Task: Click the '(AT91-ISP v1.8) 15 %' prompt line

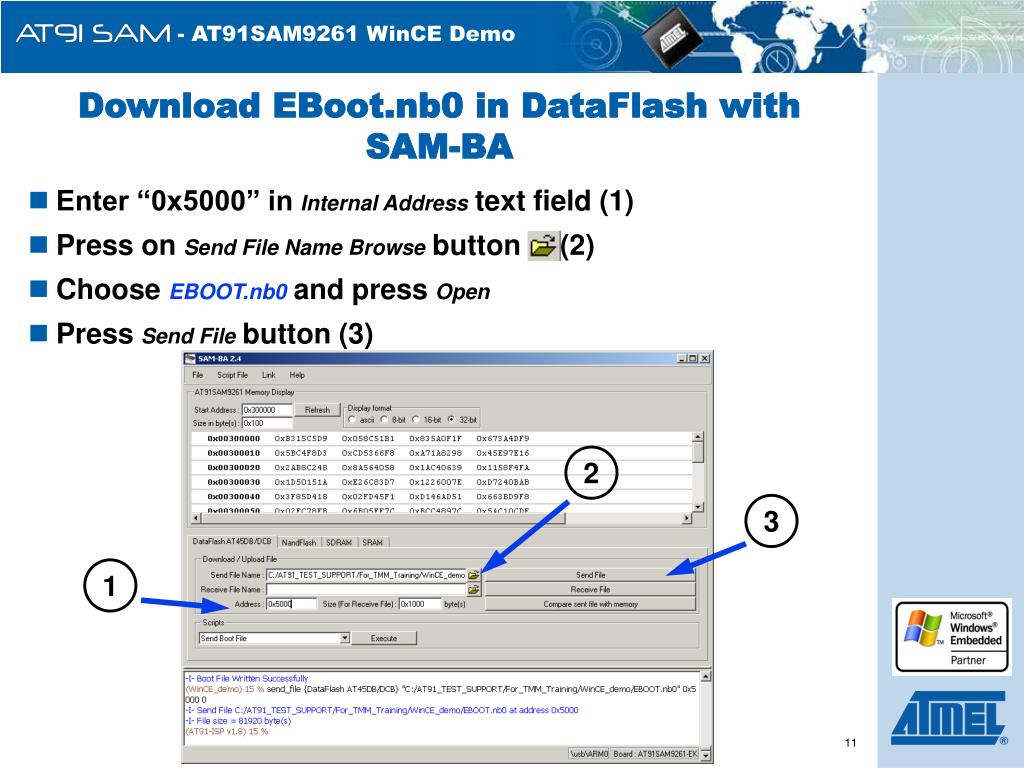Action: tap(227, 731)
